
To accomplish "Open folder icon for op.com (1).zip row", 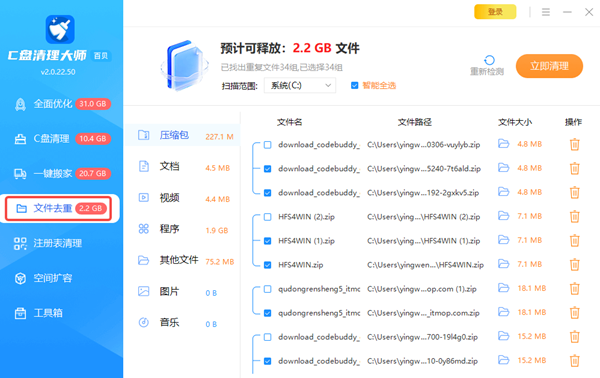I will coord(503,288).
